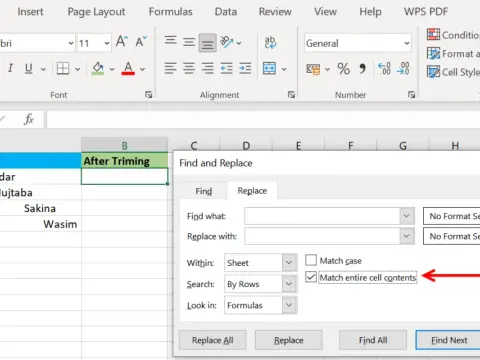The height and width of the screenshot is (360, 480).
Task: Open Cell Styles gallery
Action: click(453, 72)
